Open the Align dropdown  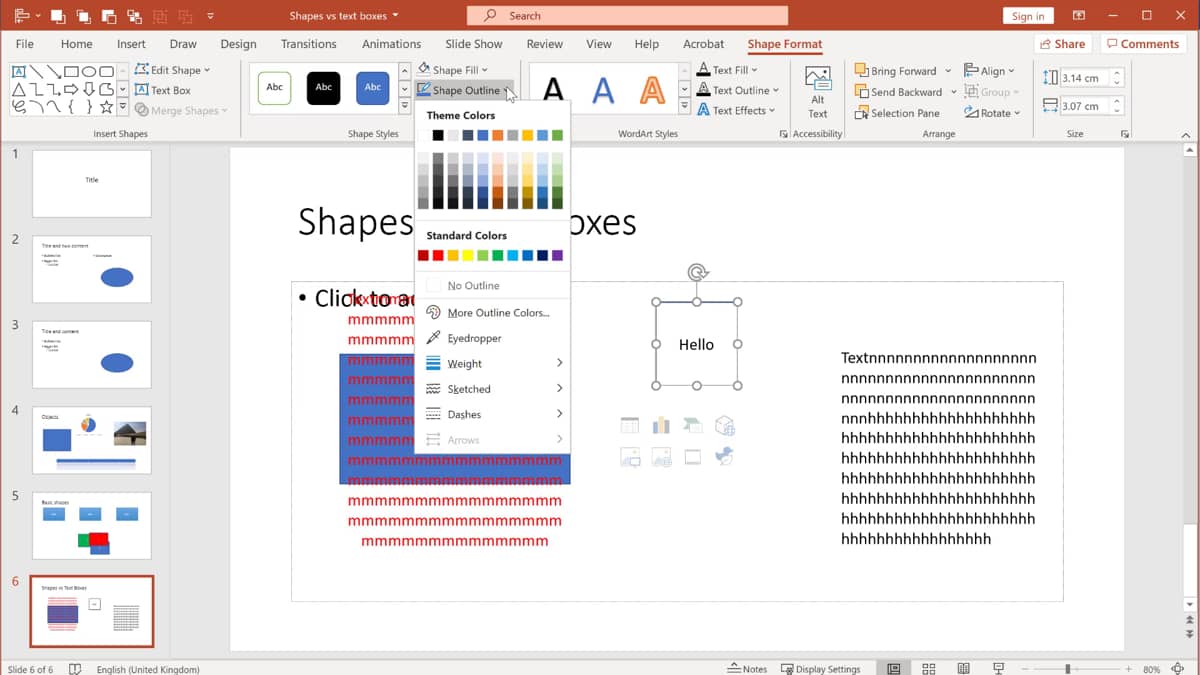[989, 71]
